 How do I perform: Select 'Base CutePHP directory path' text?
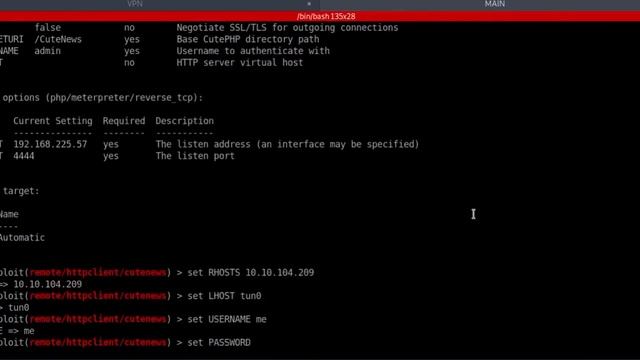pos(248,40)
